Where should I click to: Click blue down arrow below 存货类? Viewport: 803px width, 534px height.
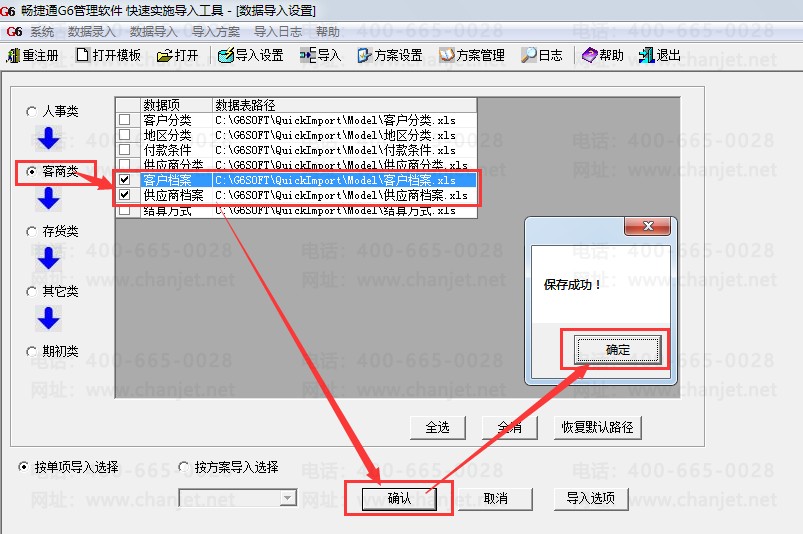click(49, 259)
